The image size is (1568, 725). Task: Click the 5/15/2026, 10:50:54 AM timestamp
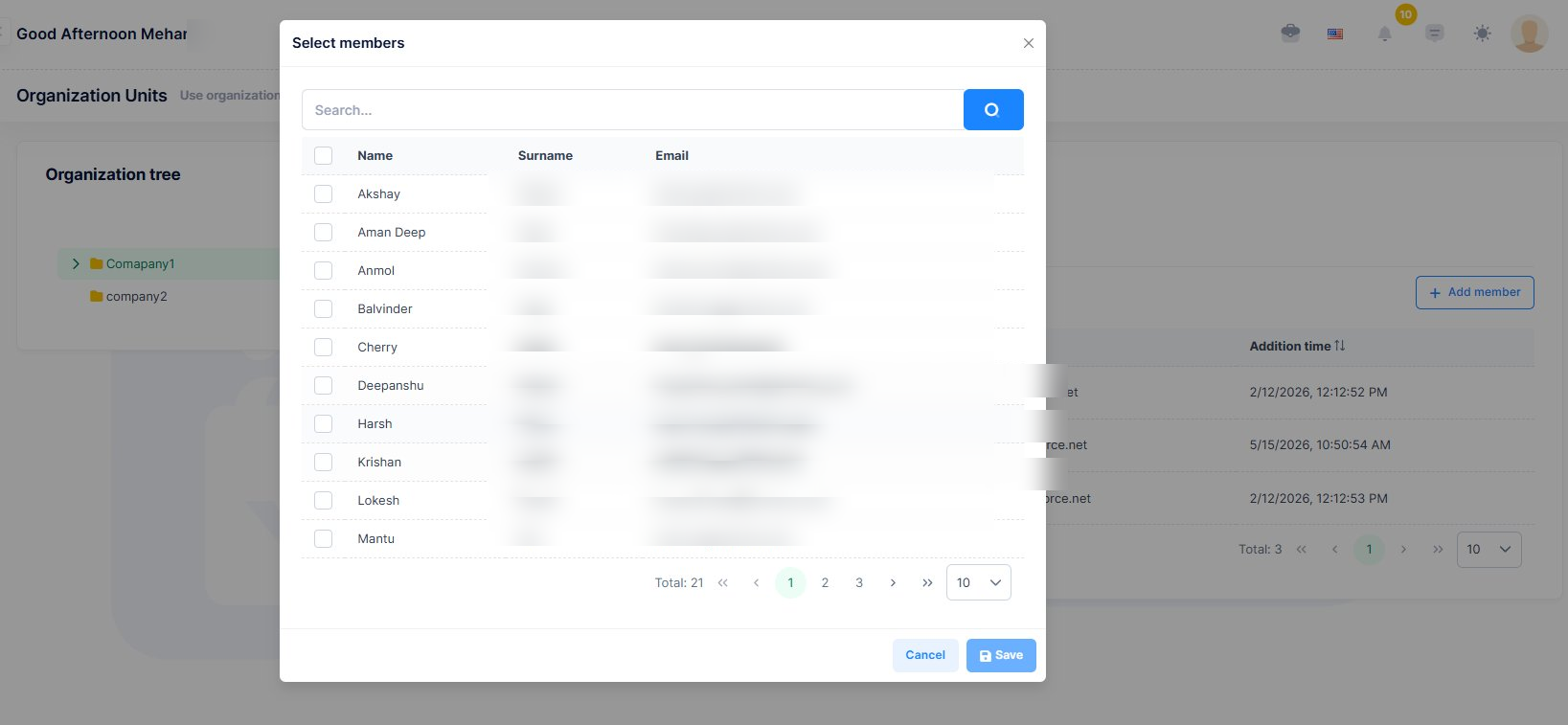[x=1320, y=444]
